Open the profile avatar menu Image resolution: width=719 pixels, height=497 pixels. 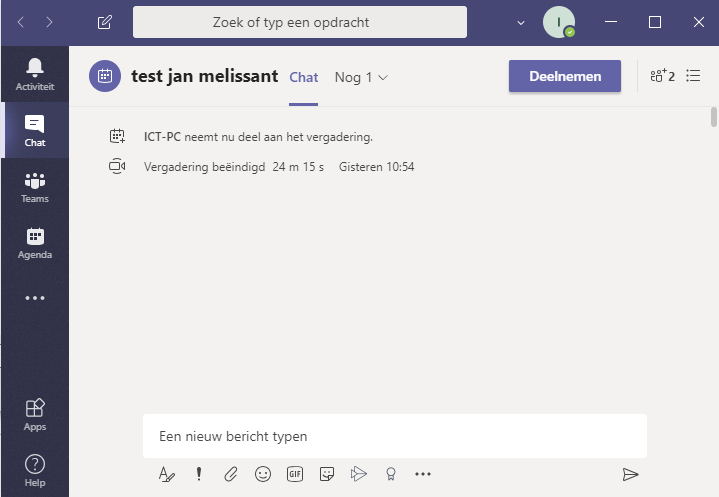[559, 22]
